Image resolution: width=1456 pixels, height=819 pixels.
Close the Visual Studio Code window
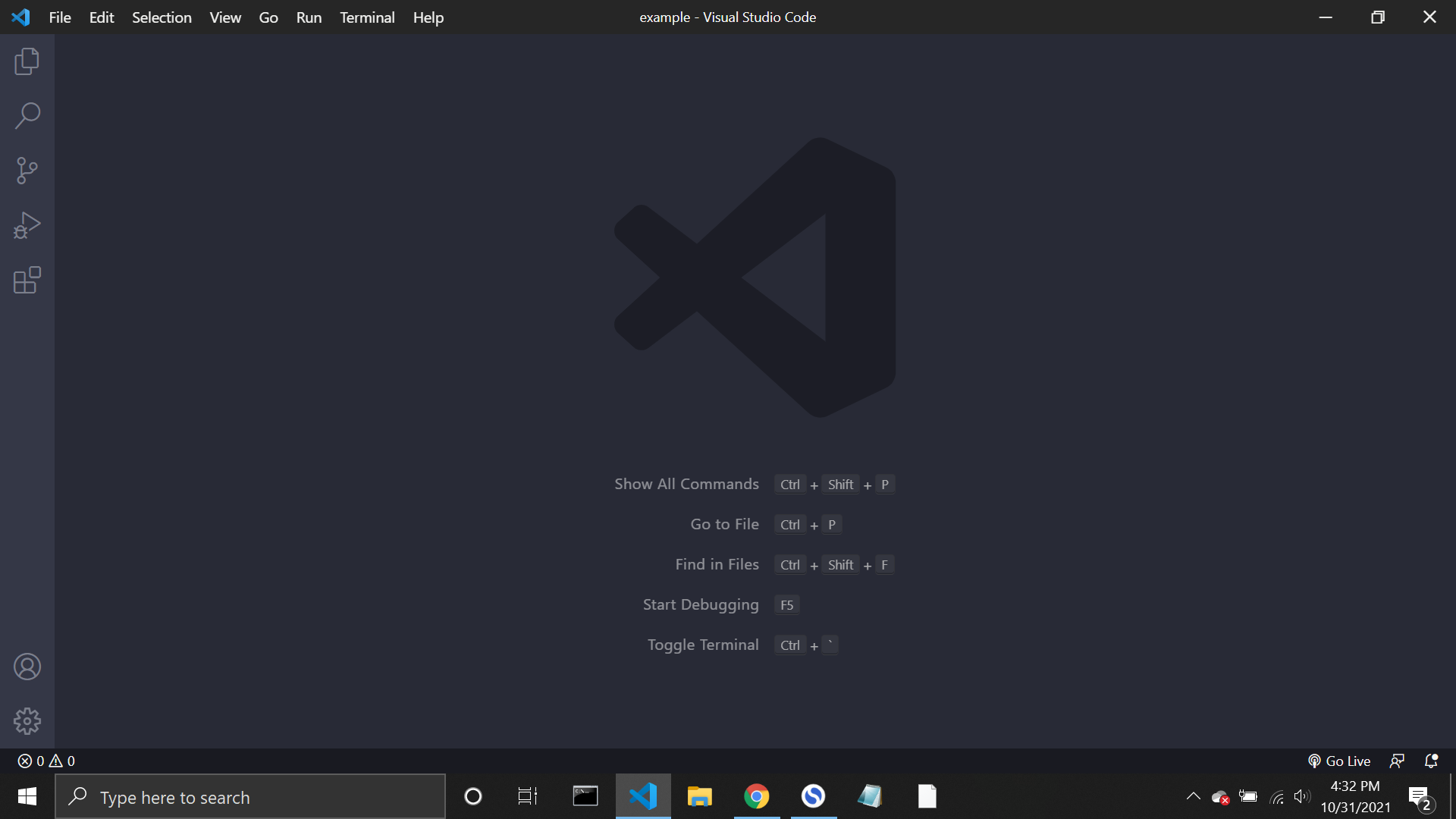[x=1429, y=17]
